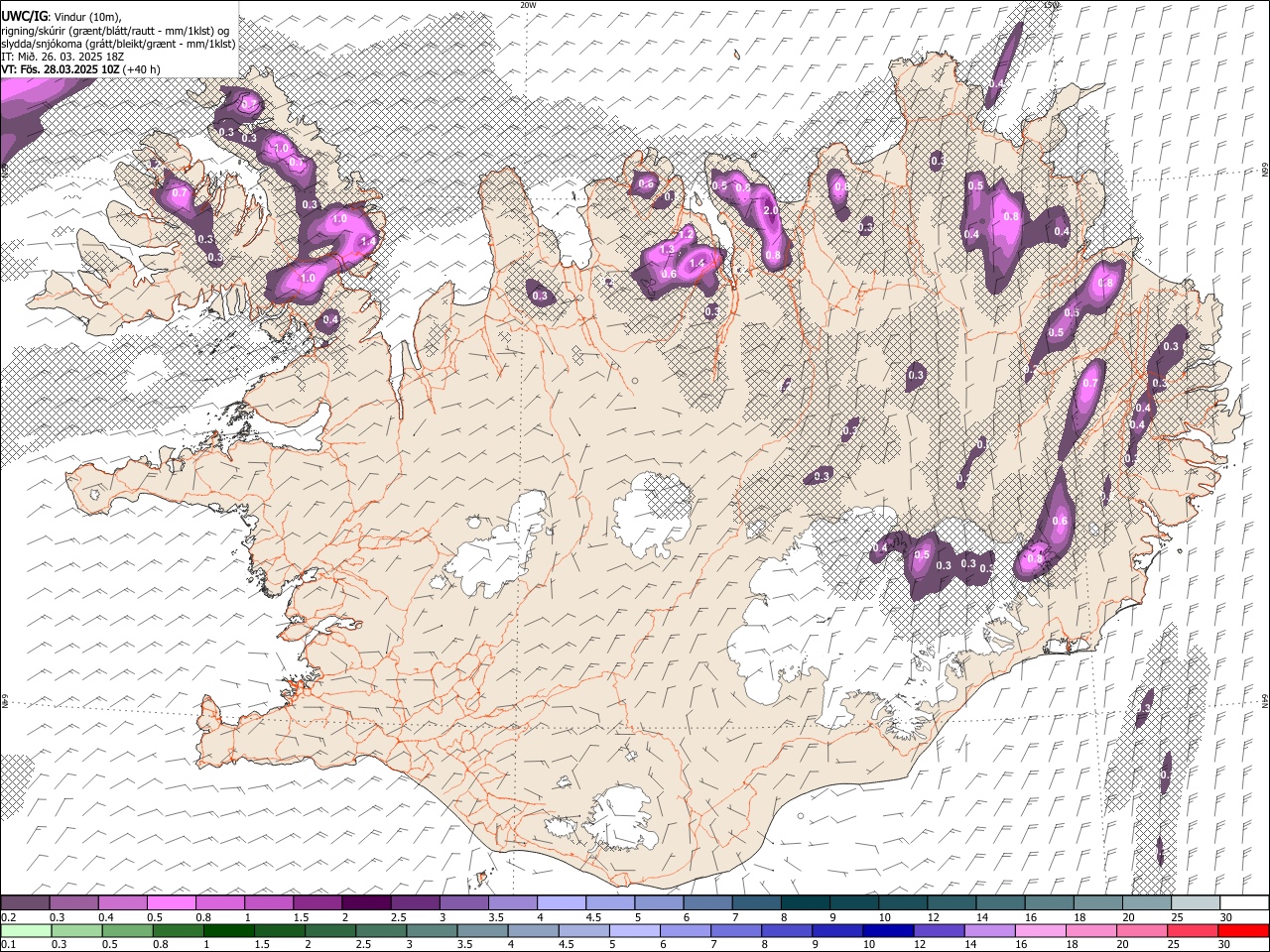Screen dimensions: 1270x952
Task: Click the '30' label in the bottom legend row
Action: click(x=1223, y=944)
